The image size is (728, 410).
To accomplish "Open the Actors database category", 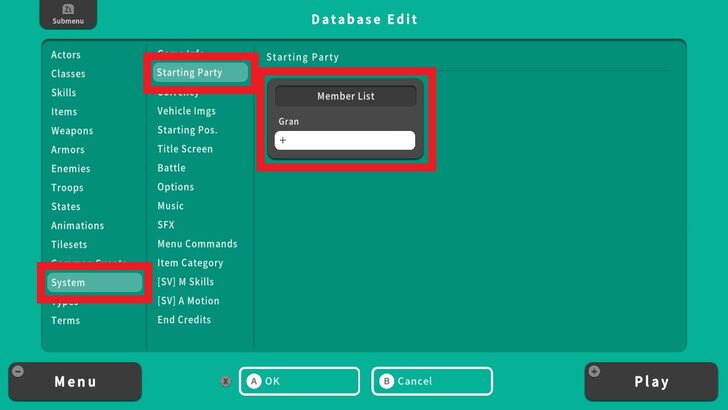I will [x=66, y=55].
